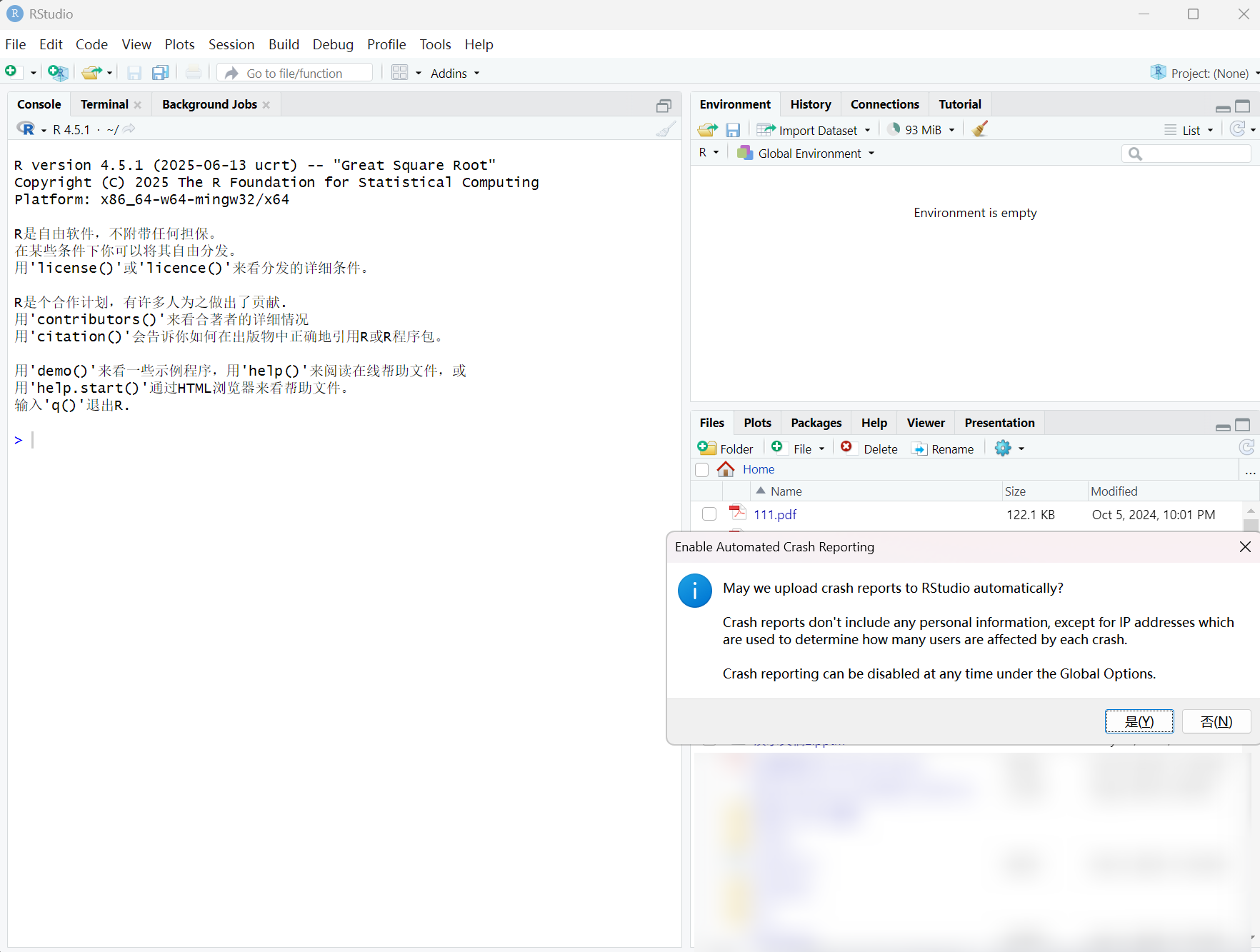The width and height of the screenshot is (1260, 952).
Task: Click the Create a Project icon
Action: click(x=57, y=73)
